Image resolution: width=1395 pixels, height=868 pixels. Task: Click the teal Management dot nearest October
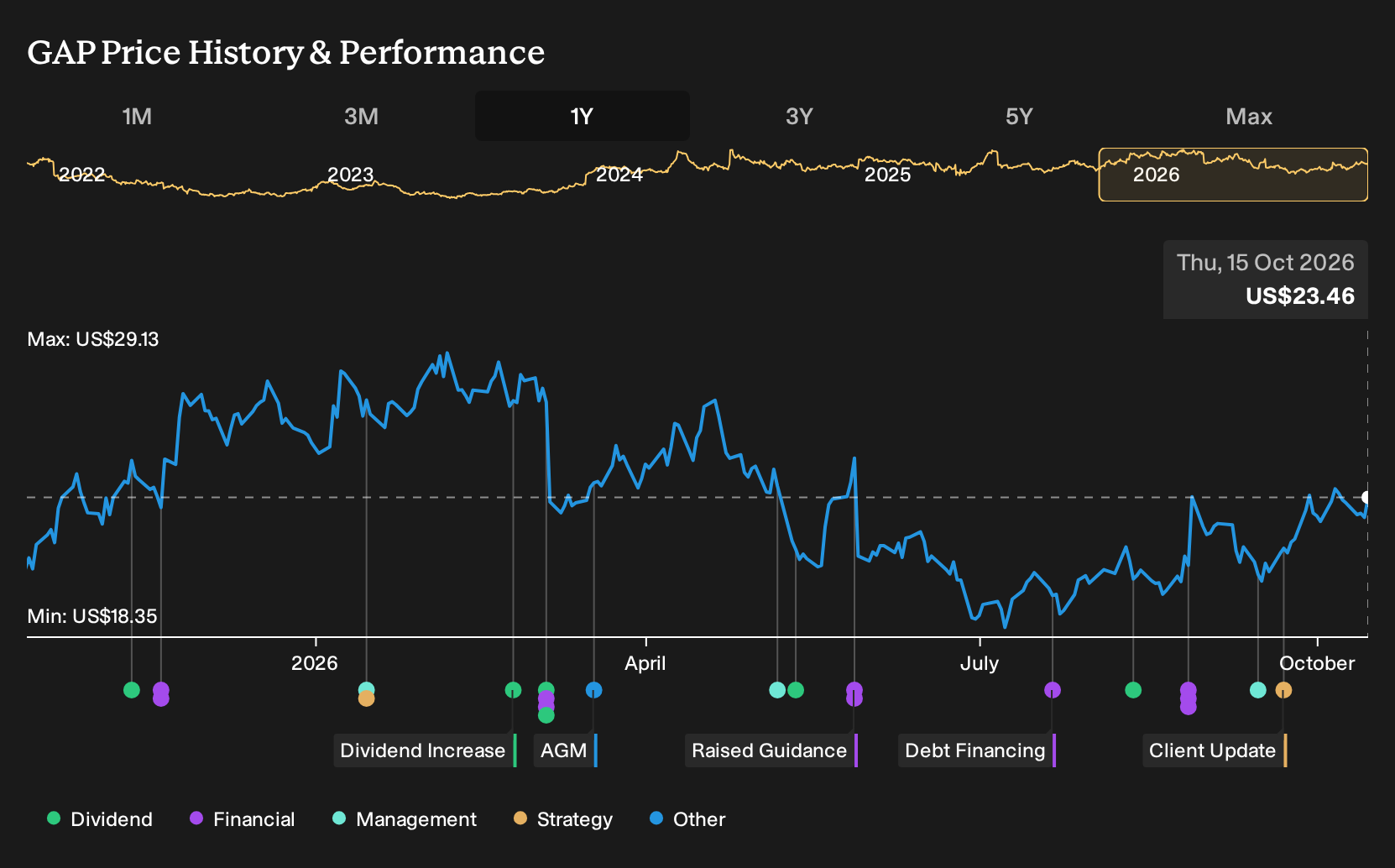[x=1258, y=690]
